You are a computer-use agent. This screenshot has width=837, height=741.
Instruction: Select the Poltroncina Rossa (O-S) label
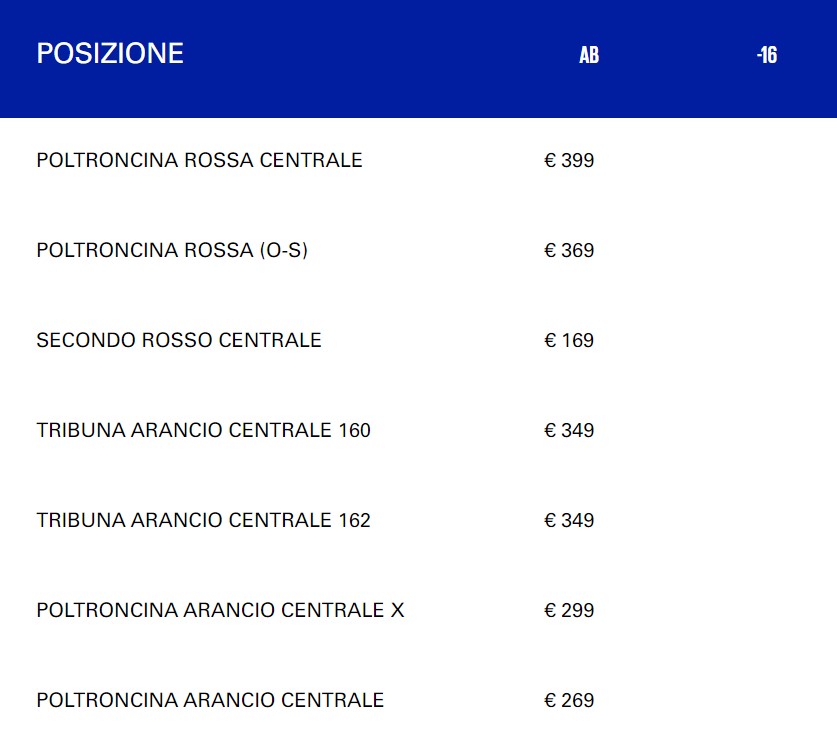(x=172, y=250)
